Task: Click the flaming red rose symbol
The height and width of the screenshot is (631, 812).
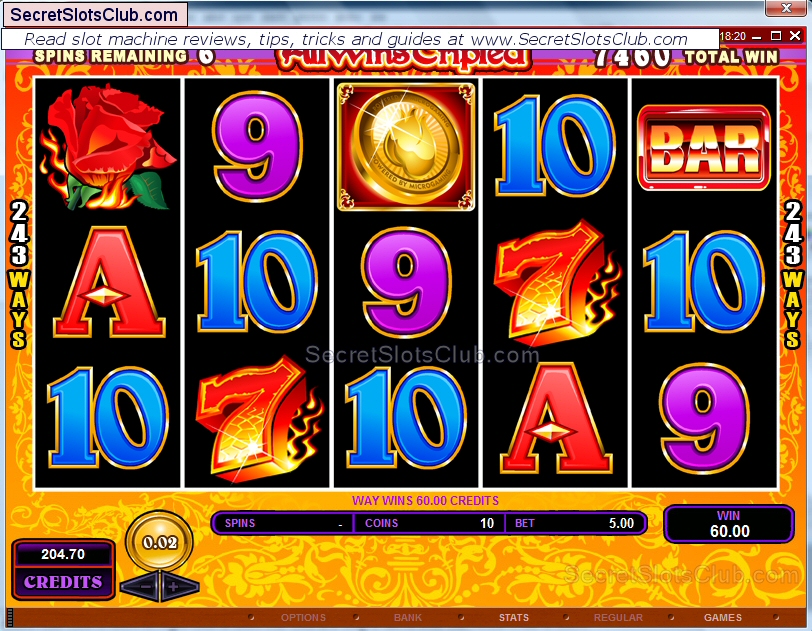Action: 107,147
